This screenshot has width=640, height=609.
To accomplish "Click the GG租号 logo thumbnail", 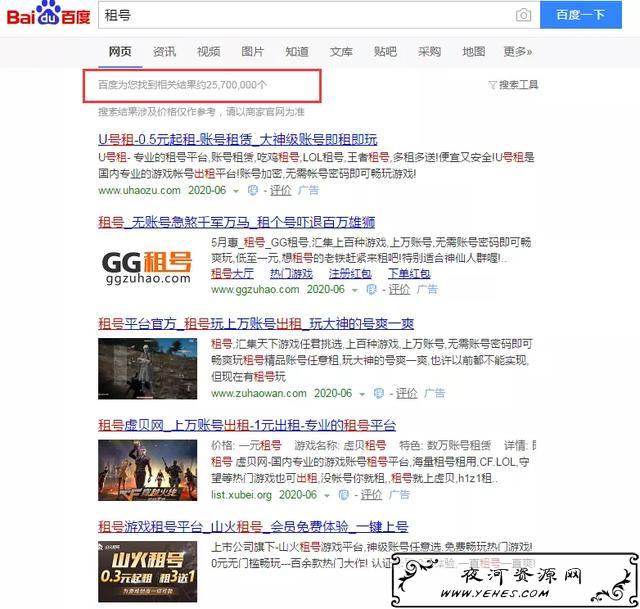I will (147, 267).
